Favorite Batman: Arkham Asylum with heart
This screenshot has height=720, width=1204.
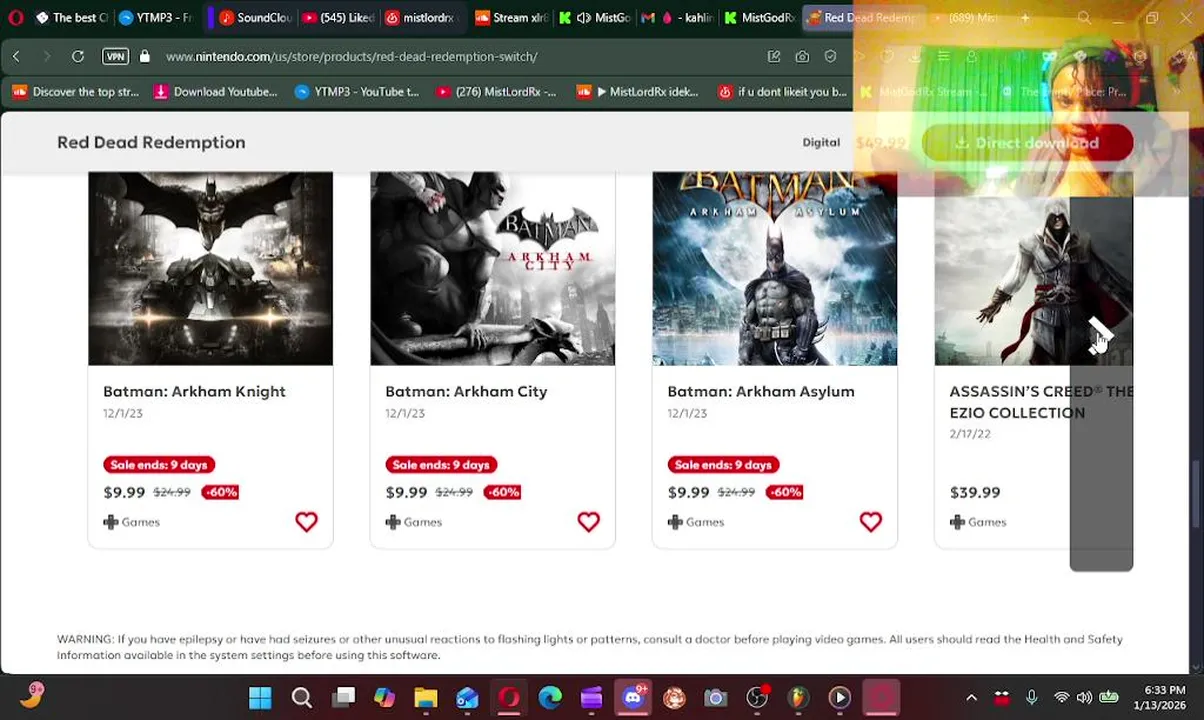coord(870,522)
